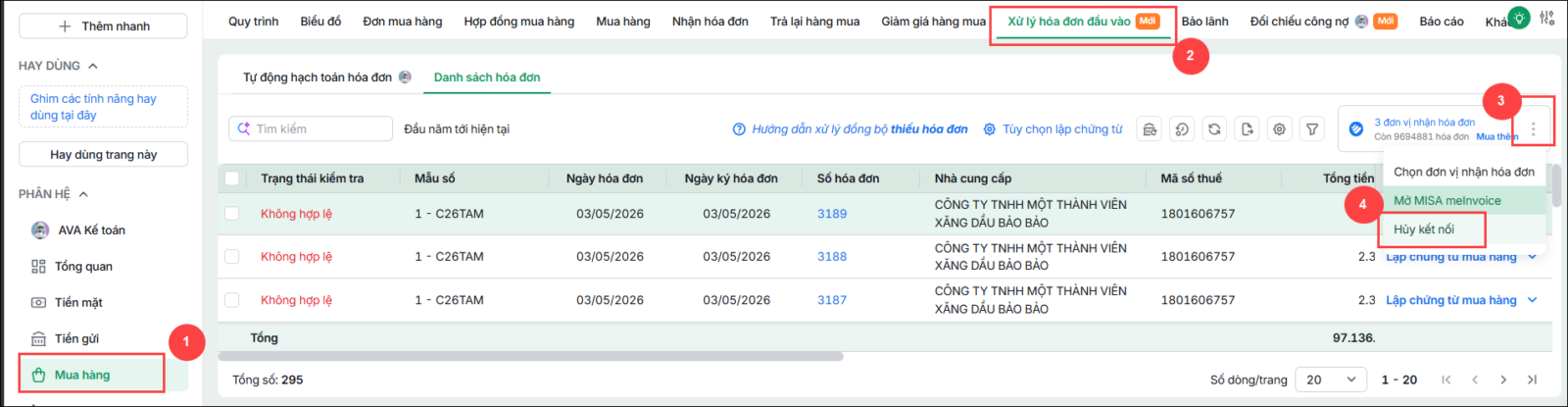Select Hủy kết nối menu item
This screenshot has height=407, width=1568.
click(1424, 229)
